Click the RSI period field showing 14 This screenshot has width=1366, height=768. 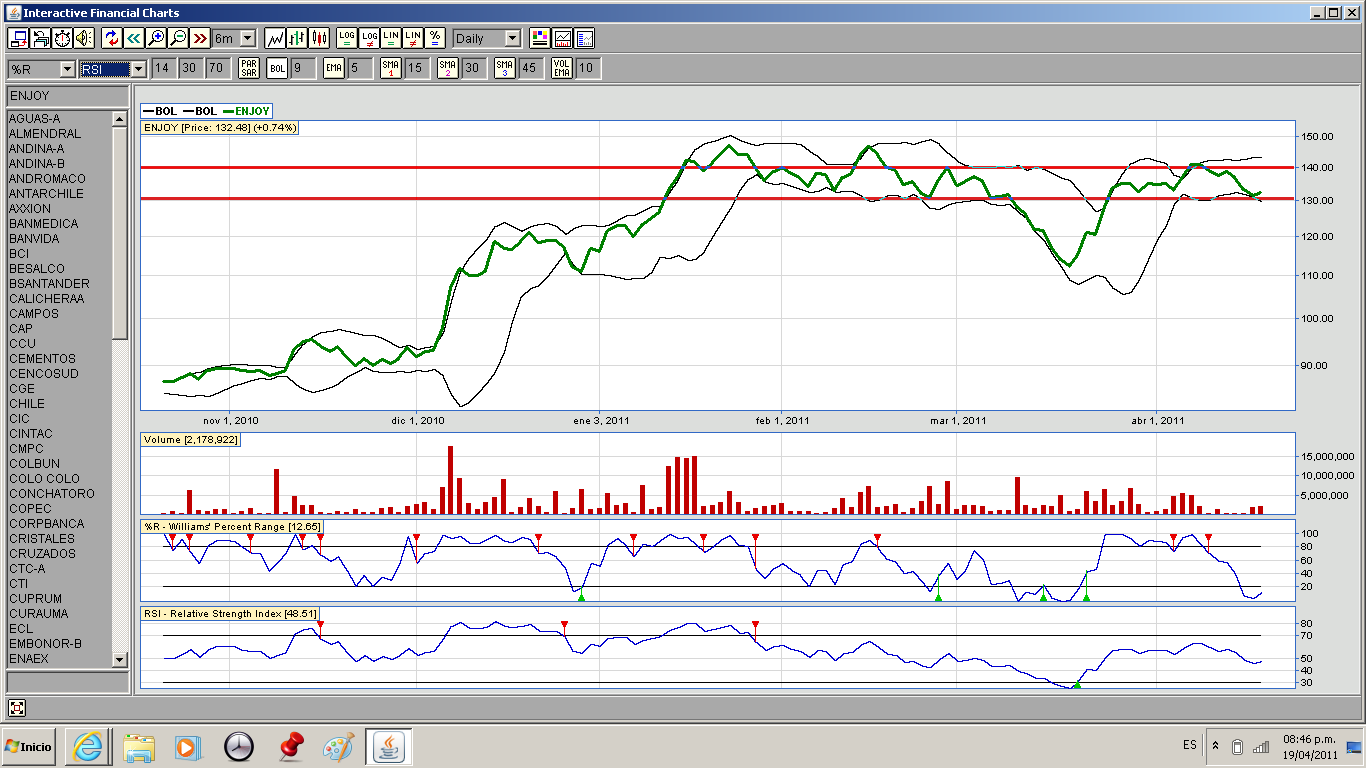pos(162,68)
